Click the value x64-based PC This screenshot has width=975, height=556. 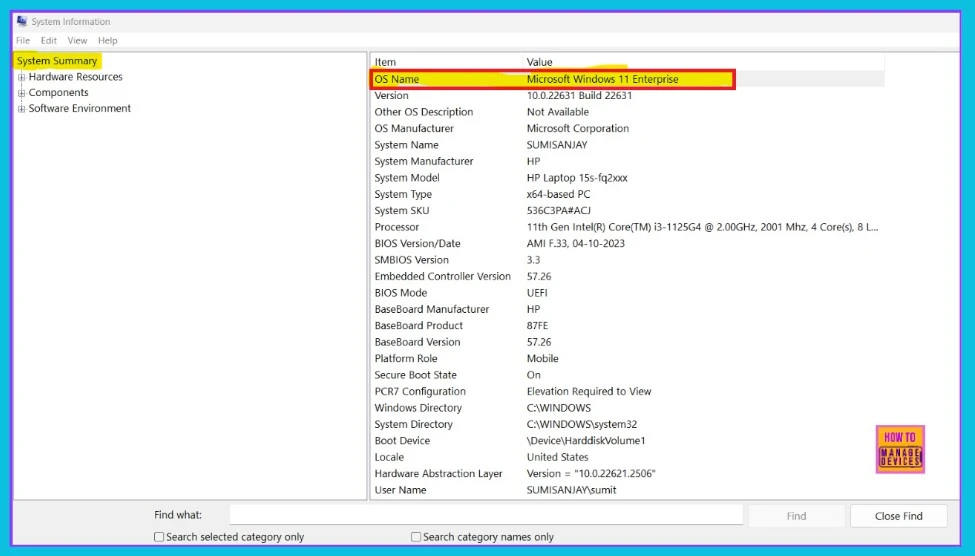[558, 194]
